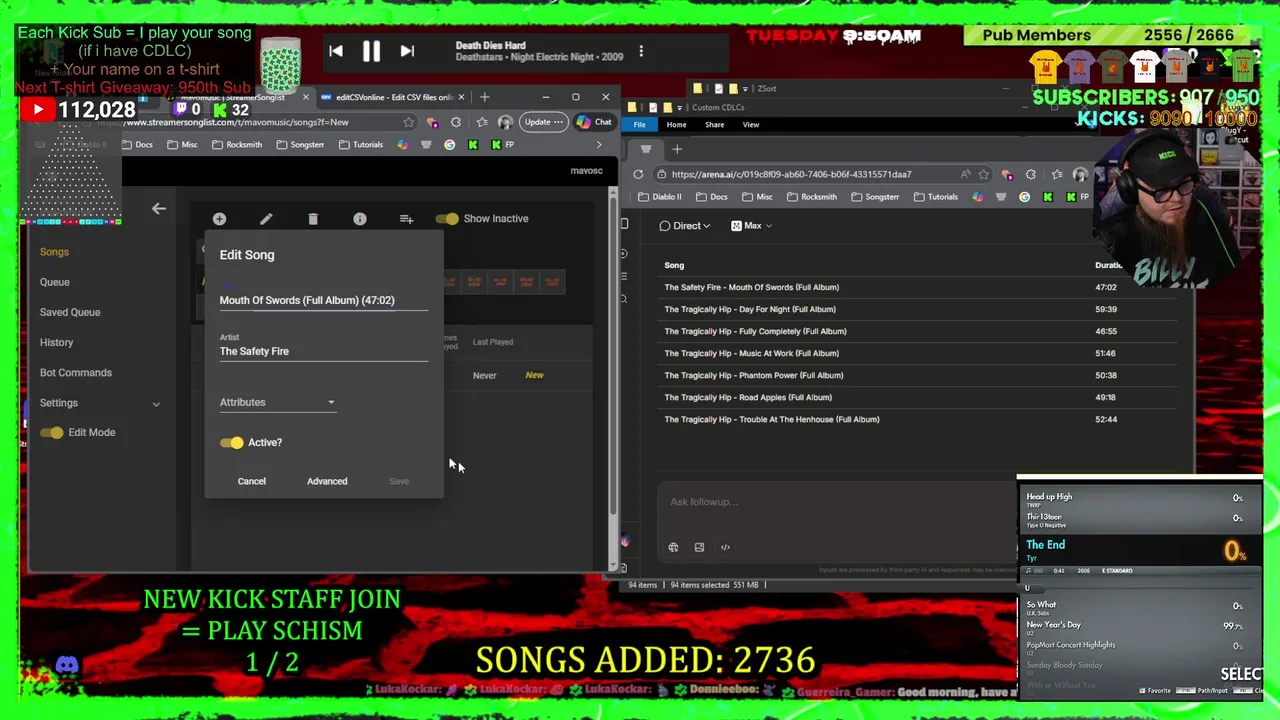The image size is (1280, 720).
Task: Click the globe web search icon under Ask followup
Action: [x=673, y=547]
